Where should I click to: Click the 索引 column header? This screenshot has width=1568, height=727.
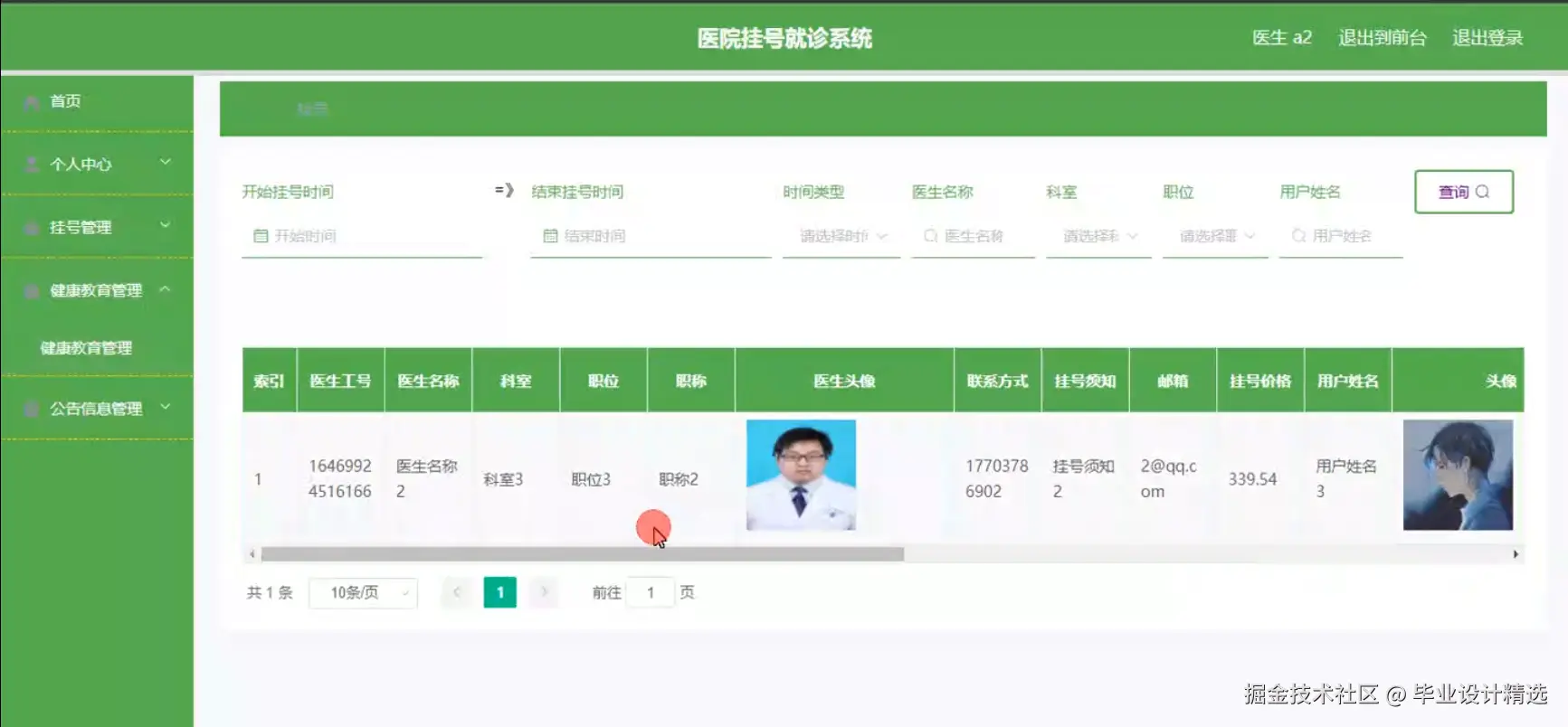point(270,381)
